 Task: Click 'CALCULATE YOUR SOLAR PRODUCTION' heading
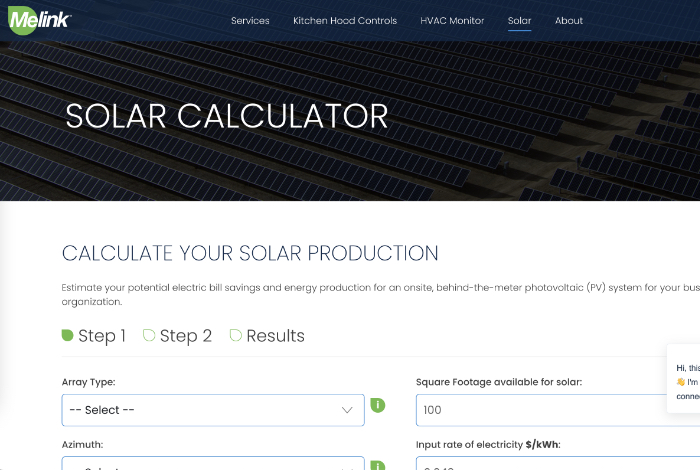click(x=250, y=253)
